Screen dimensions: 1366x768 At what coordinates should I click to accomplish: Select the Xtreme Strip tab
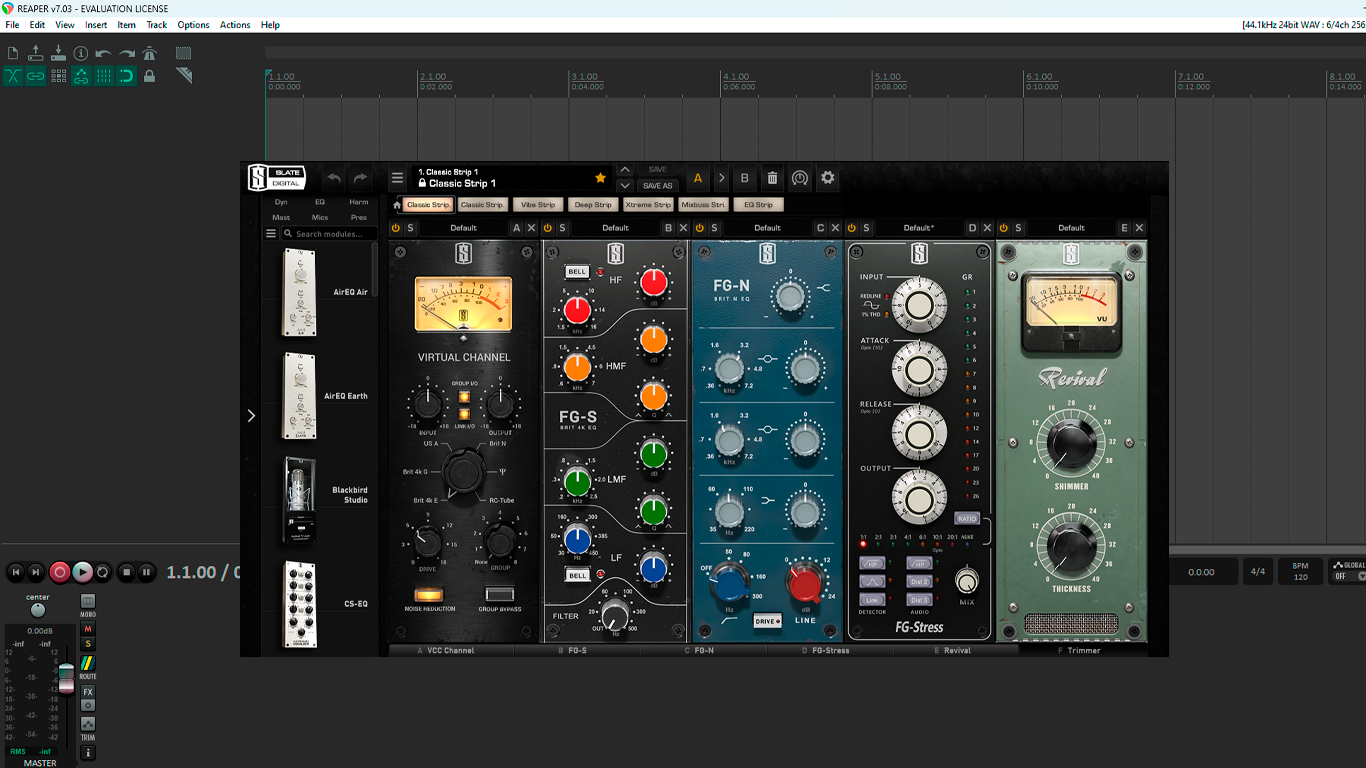tap(648, 205)
